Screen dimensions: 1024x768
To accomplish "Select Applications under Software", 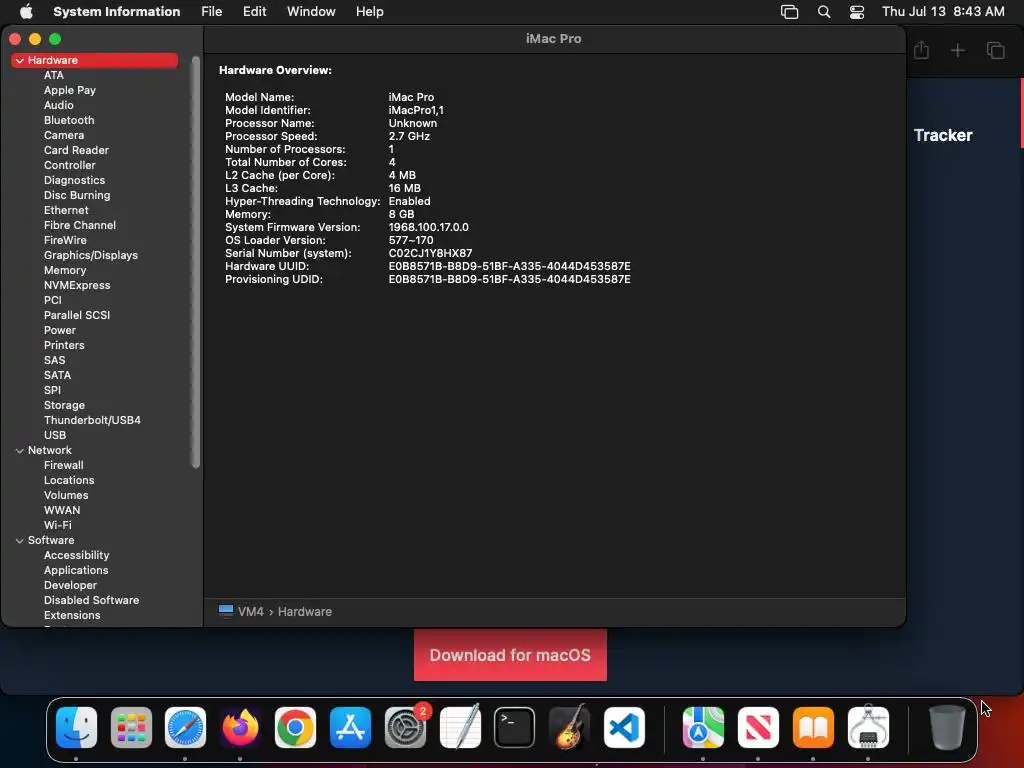I will coord(76,571).
